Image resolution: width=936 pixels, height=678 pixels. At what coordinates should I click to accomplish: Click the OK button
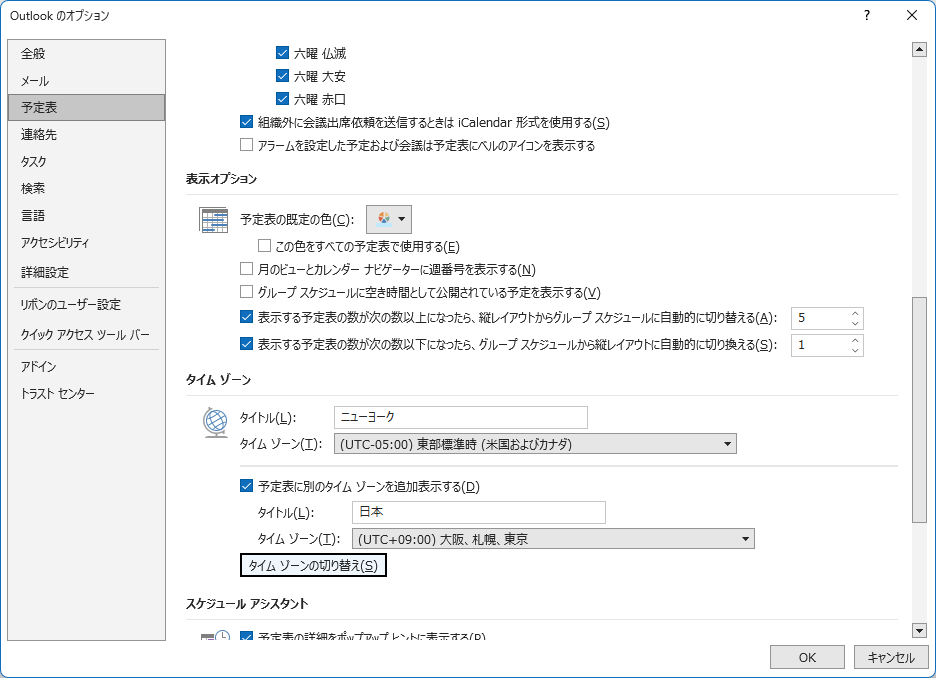pyautogui.click(x=807, y=657)
